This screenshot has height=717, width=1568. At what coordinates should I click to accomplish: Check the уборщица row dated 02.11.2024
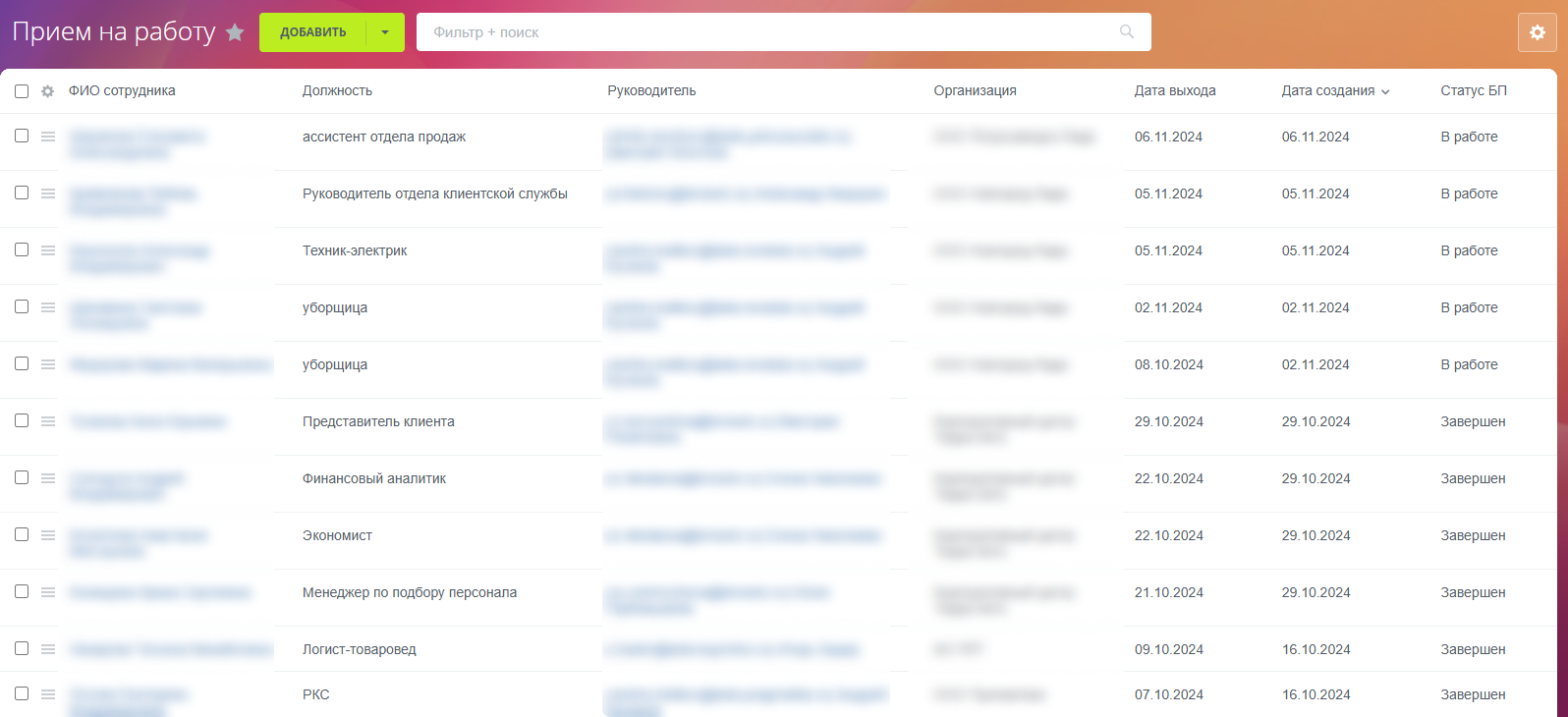click(x=22, y=306)
